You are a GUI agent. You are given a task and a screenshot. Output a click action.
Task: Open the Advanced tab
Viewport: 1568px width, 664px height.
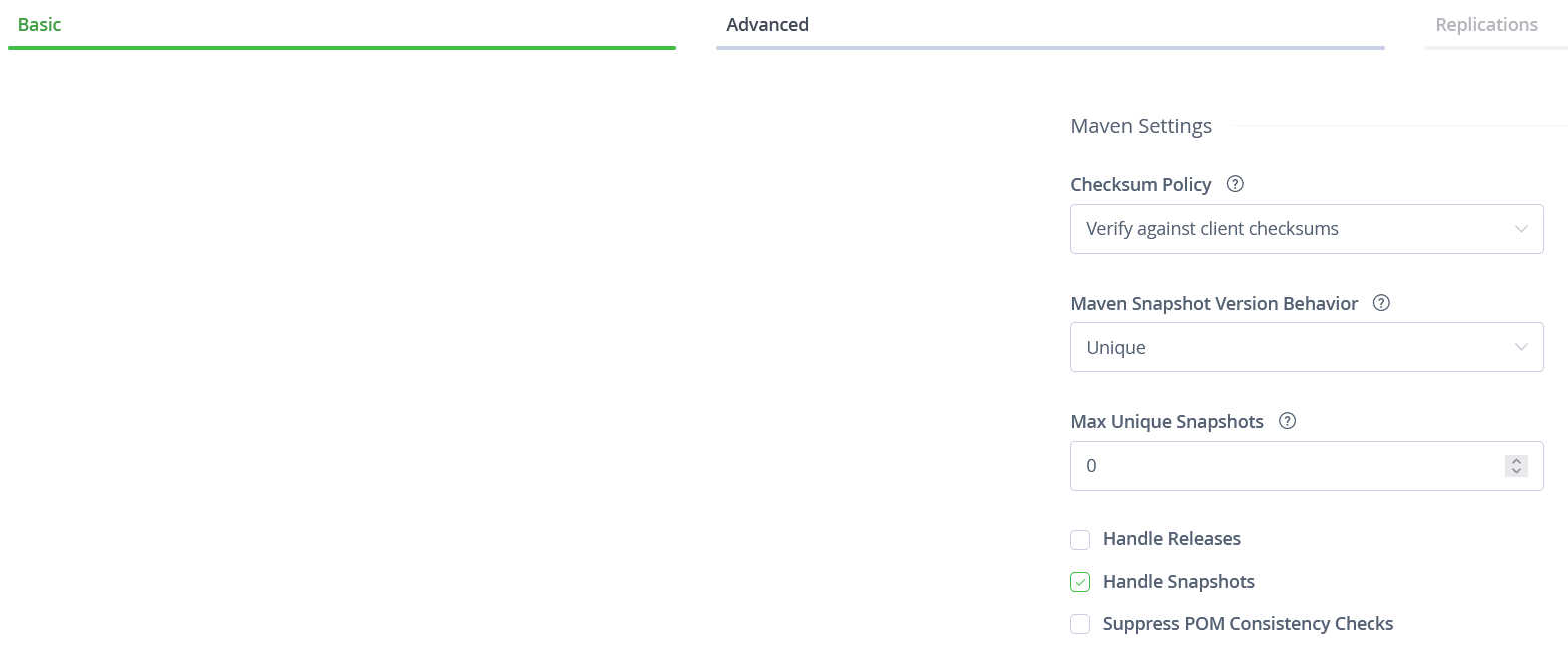pos(767,25)
